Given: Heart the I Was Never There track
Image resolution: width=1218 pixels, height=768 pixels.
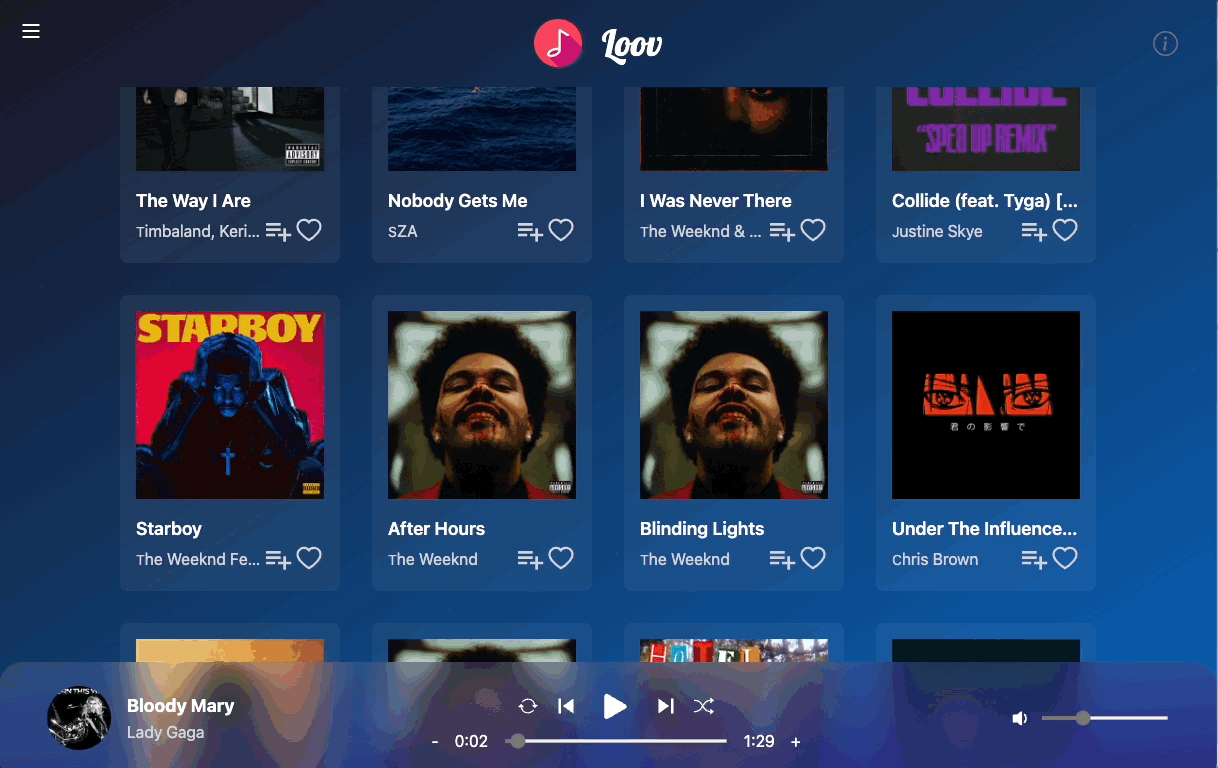Looking at the screenshot, I should pyautogui.click(x=813, y=231).
